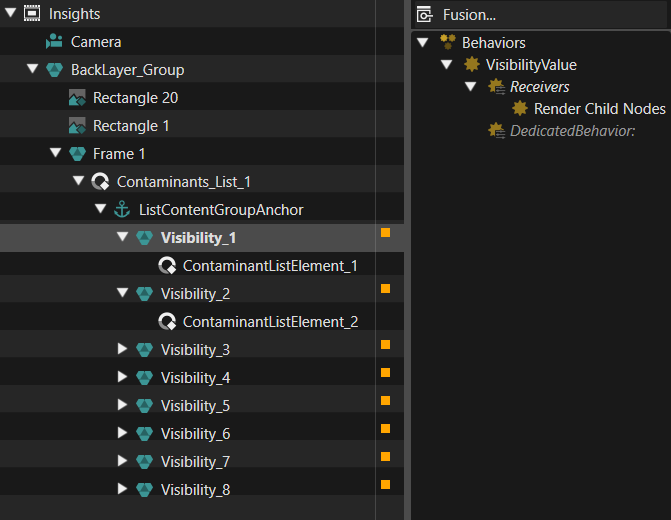The image size is (671, 520).
Task: Collapse the Receivers section
Action: [x=471, y=86]
